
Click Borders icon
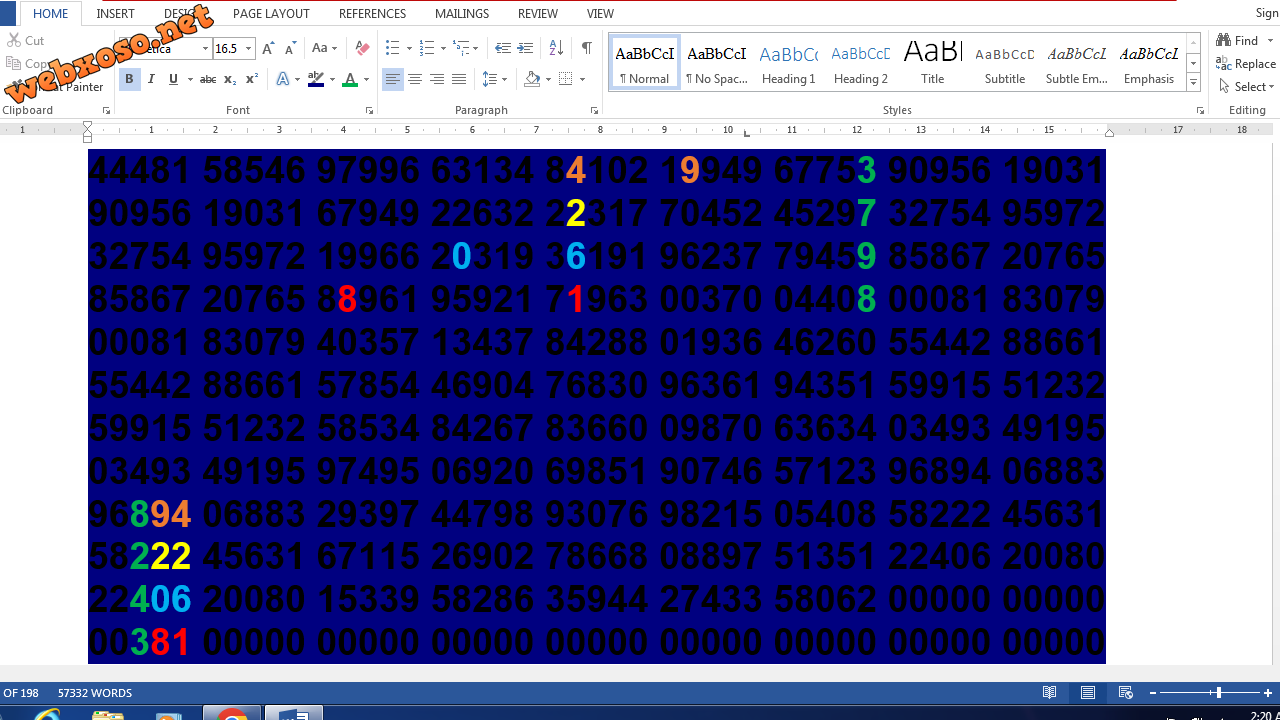coord(566,79)
